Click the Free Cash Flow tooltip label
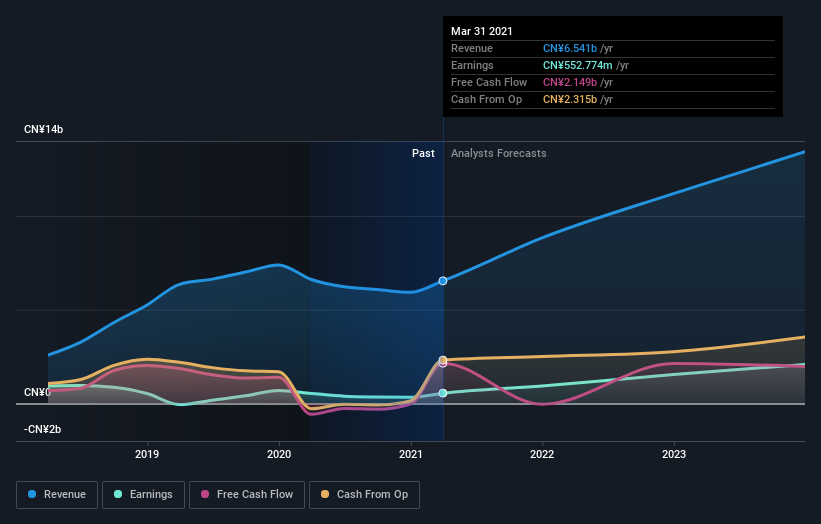 coord(489,82)
